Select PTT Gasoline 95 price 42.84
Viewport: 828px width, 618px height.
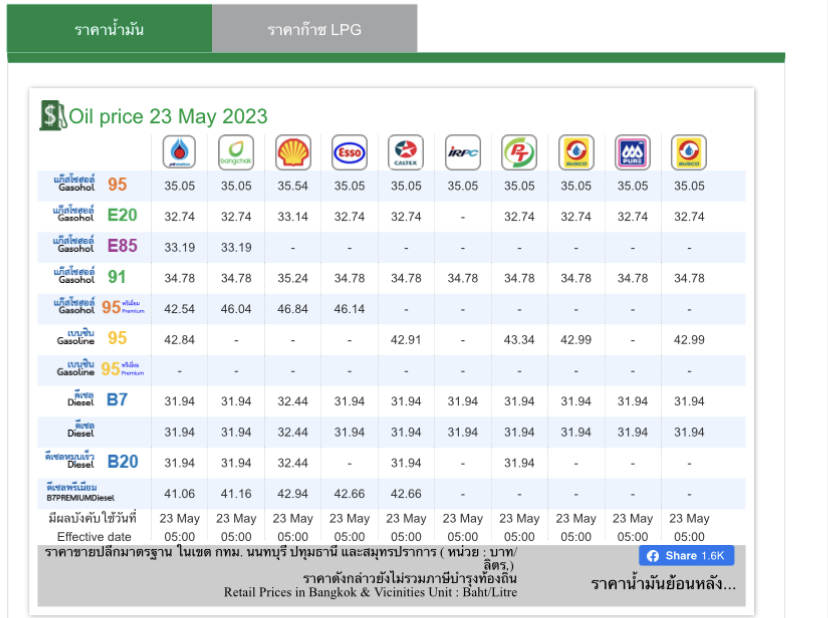click(180, 340)
